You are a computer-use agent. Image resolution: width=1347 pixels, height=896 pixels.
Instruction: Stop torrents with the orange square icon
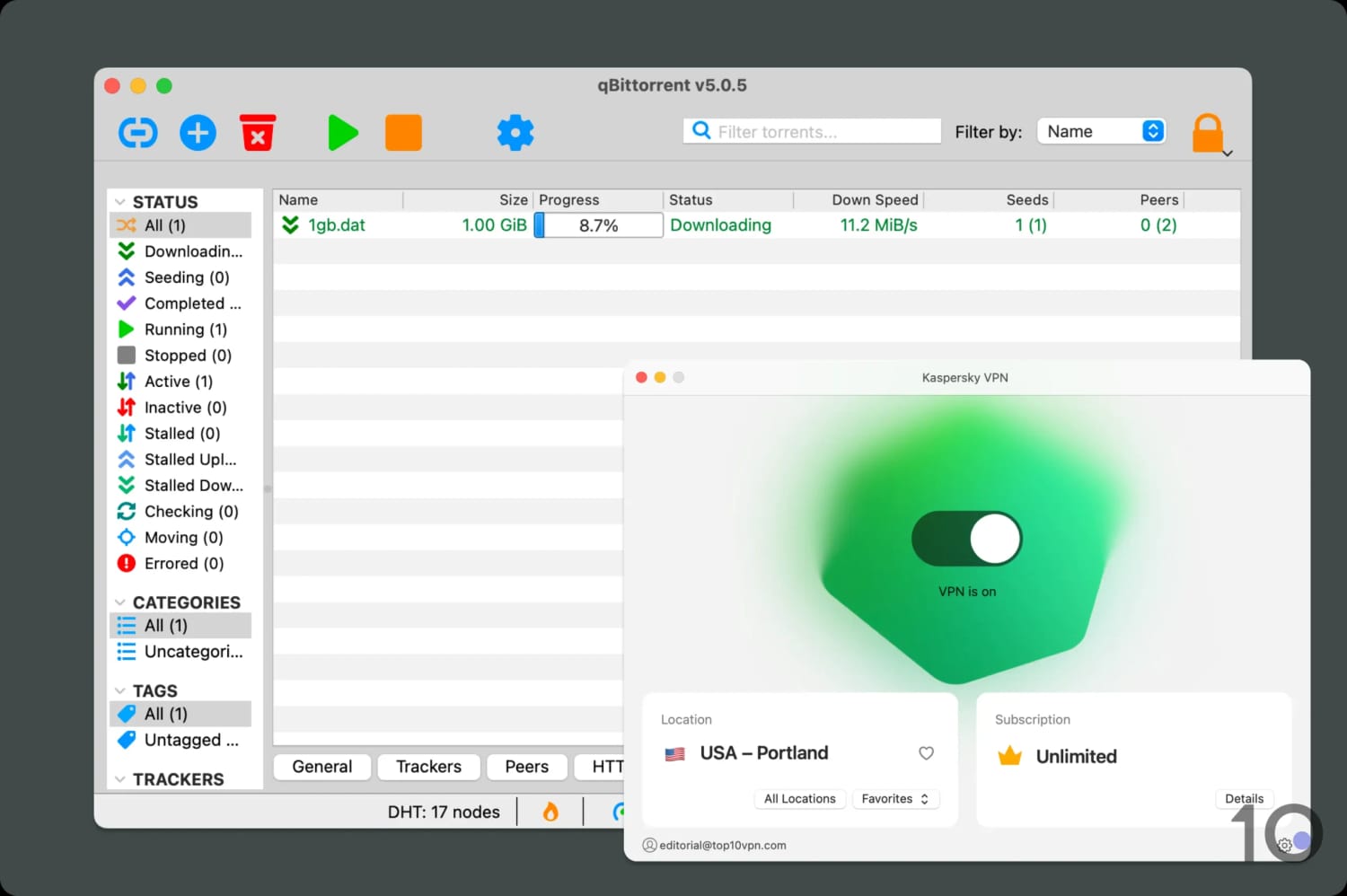403,133
